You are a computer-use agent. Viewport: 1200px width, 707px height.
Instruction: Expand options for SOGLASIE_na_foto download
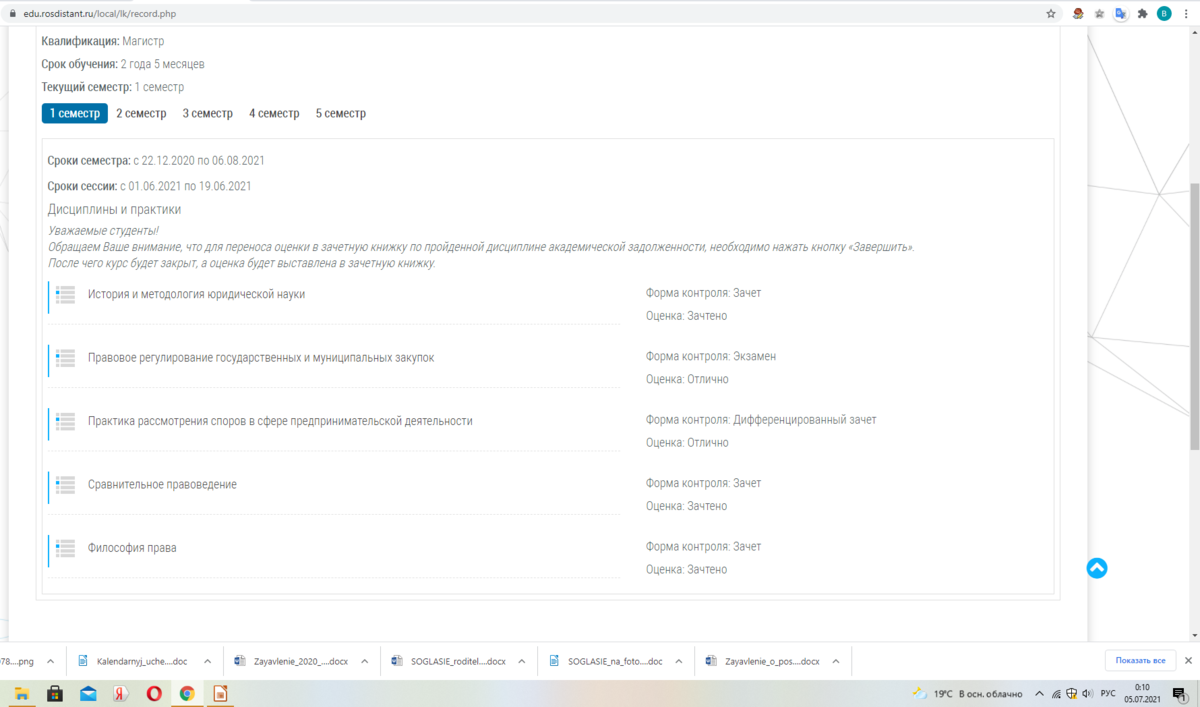[679, 661]
